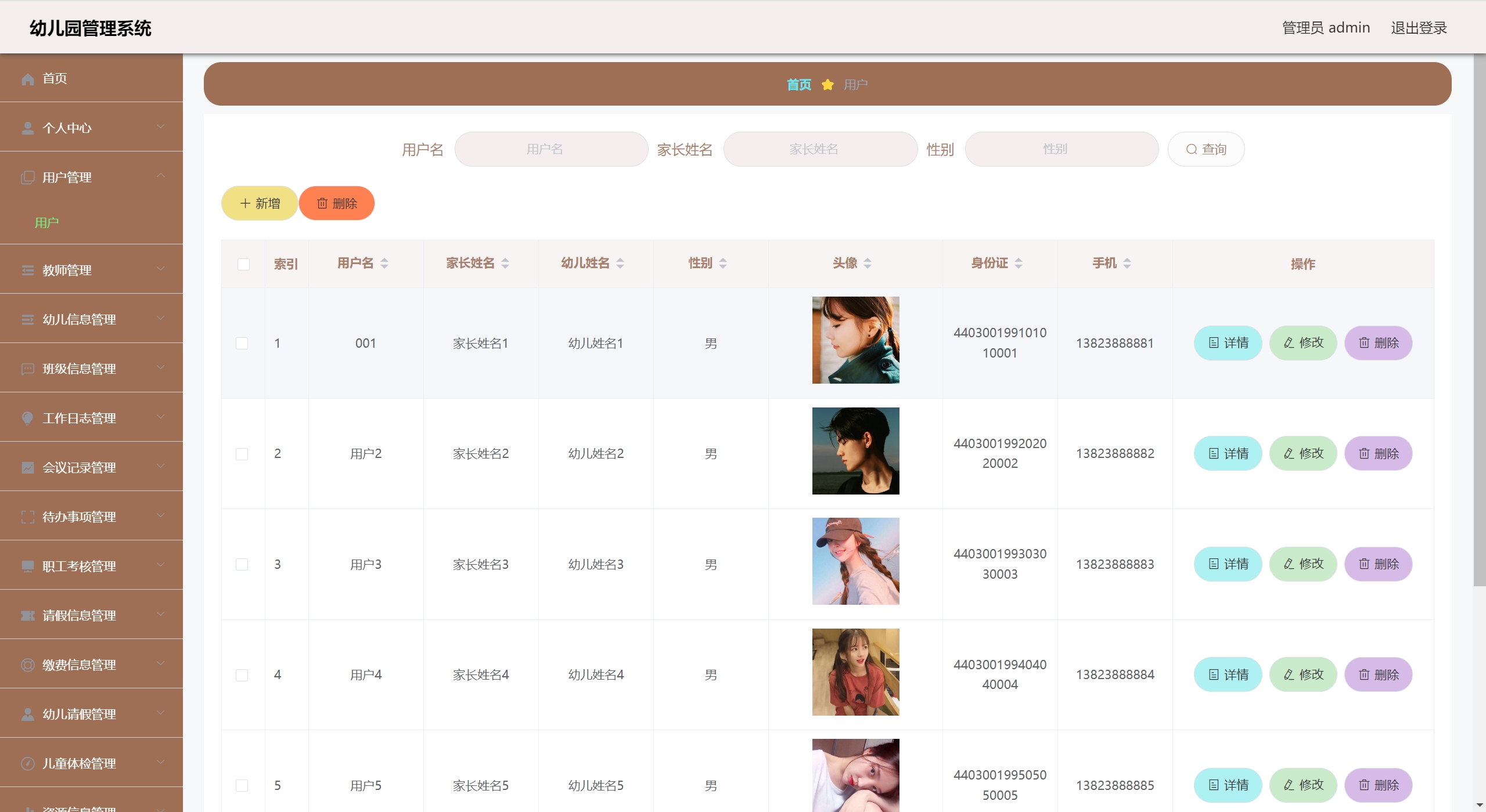Image resolution: width=1486 pixels, height=812 pixels.
Task: Click 退出登录 link
Action: pos(1418,28)
